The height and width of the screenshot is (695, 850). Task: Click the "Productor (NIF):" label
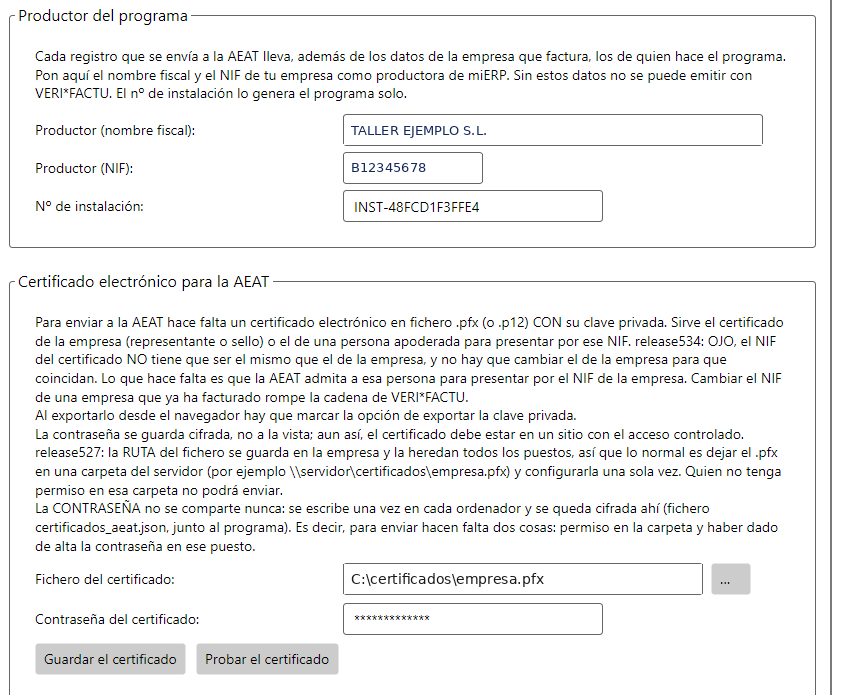[84, 169]
